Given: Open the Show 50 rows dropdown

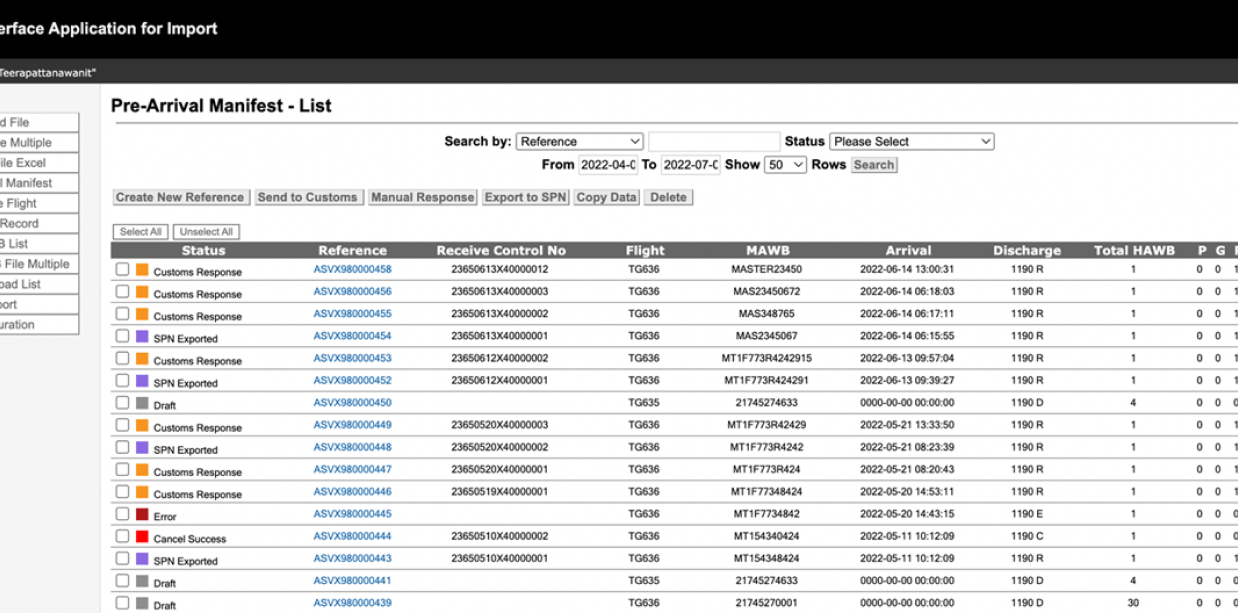Looking at the screenshot, I should 785,165.
